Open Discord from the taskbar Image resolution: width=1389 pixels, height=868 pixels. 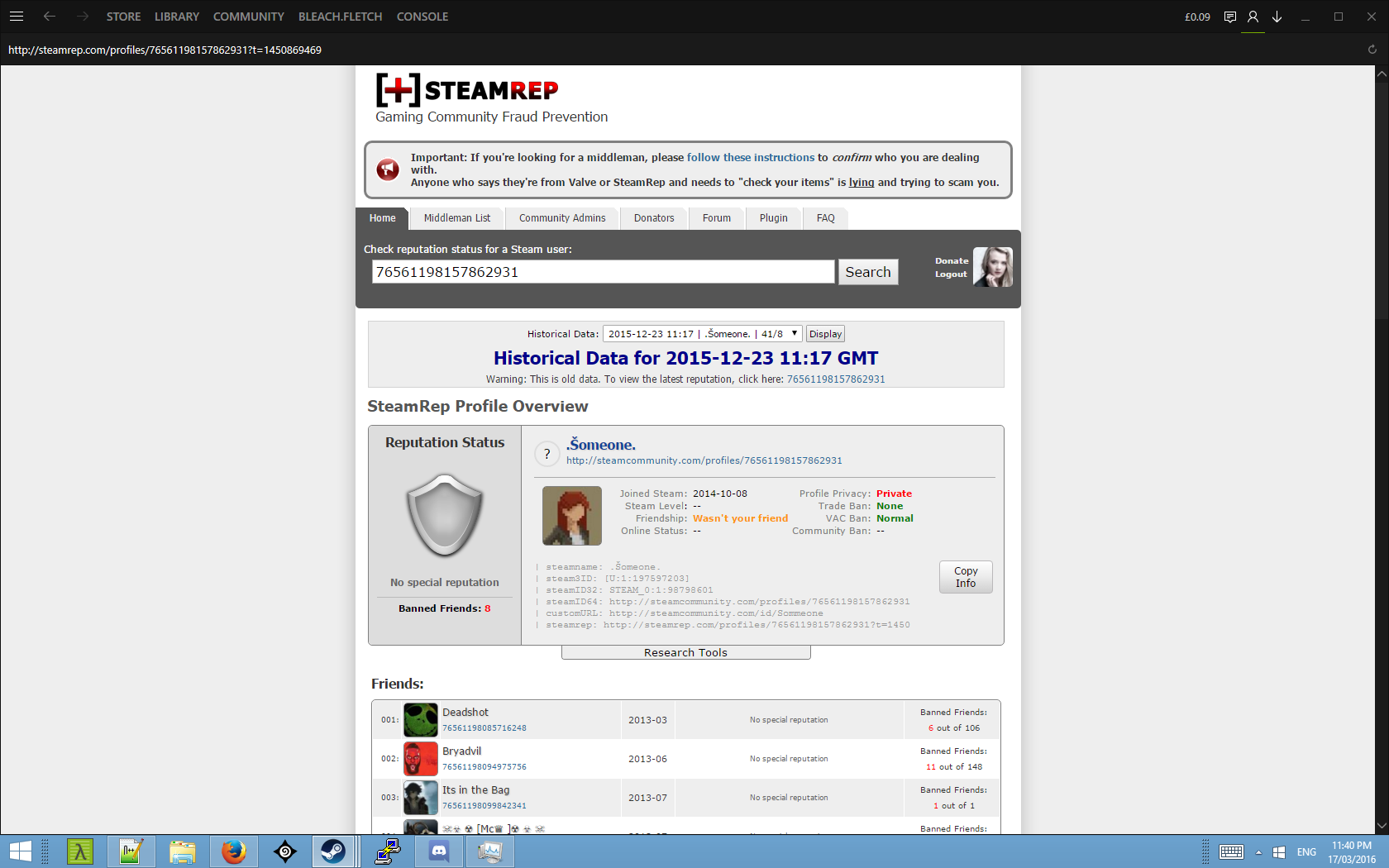439,851
